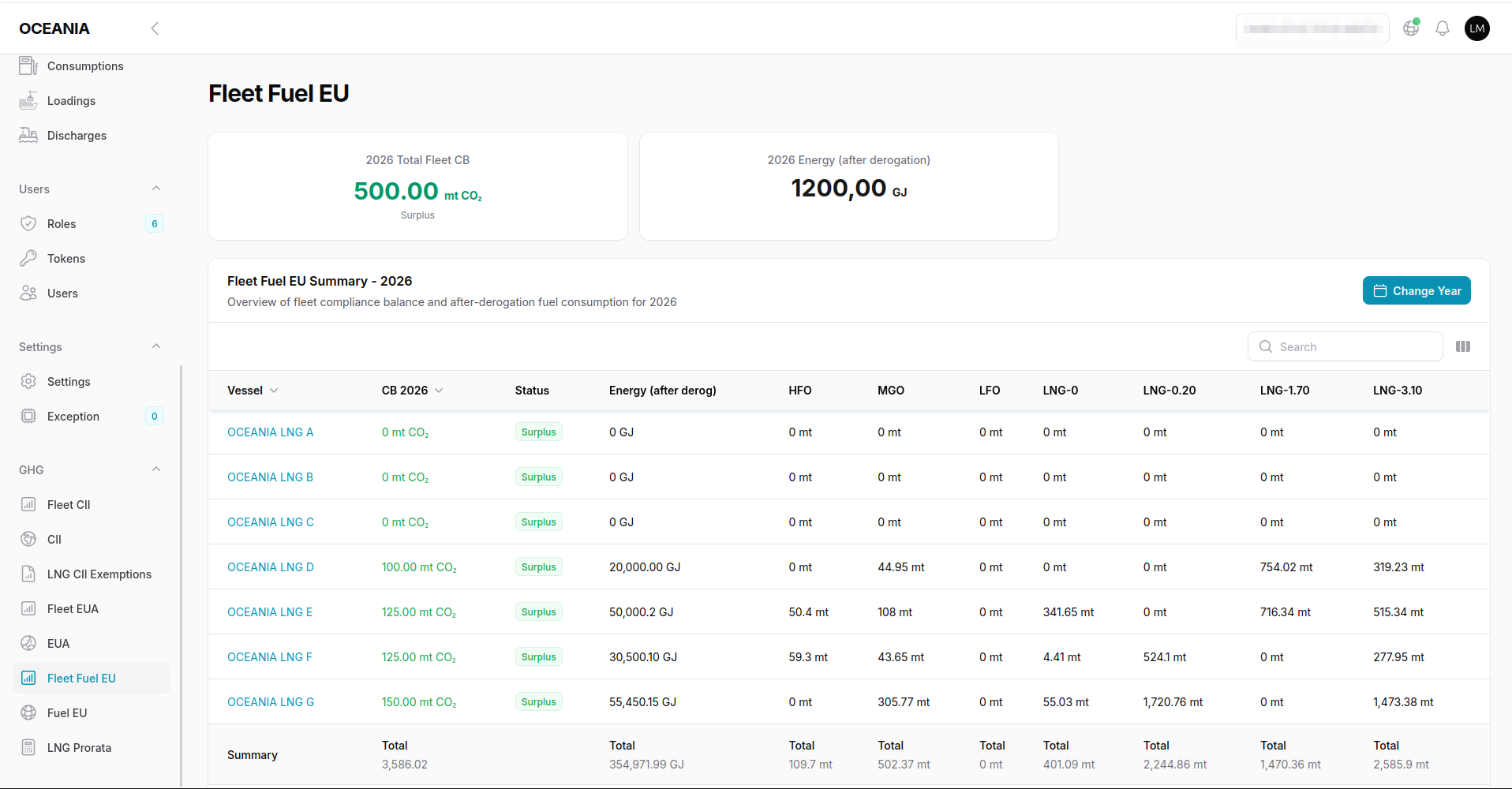Click the Settings gear icon
This screenshot has height=789, width=1512.
tap(28, 382)
